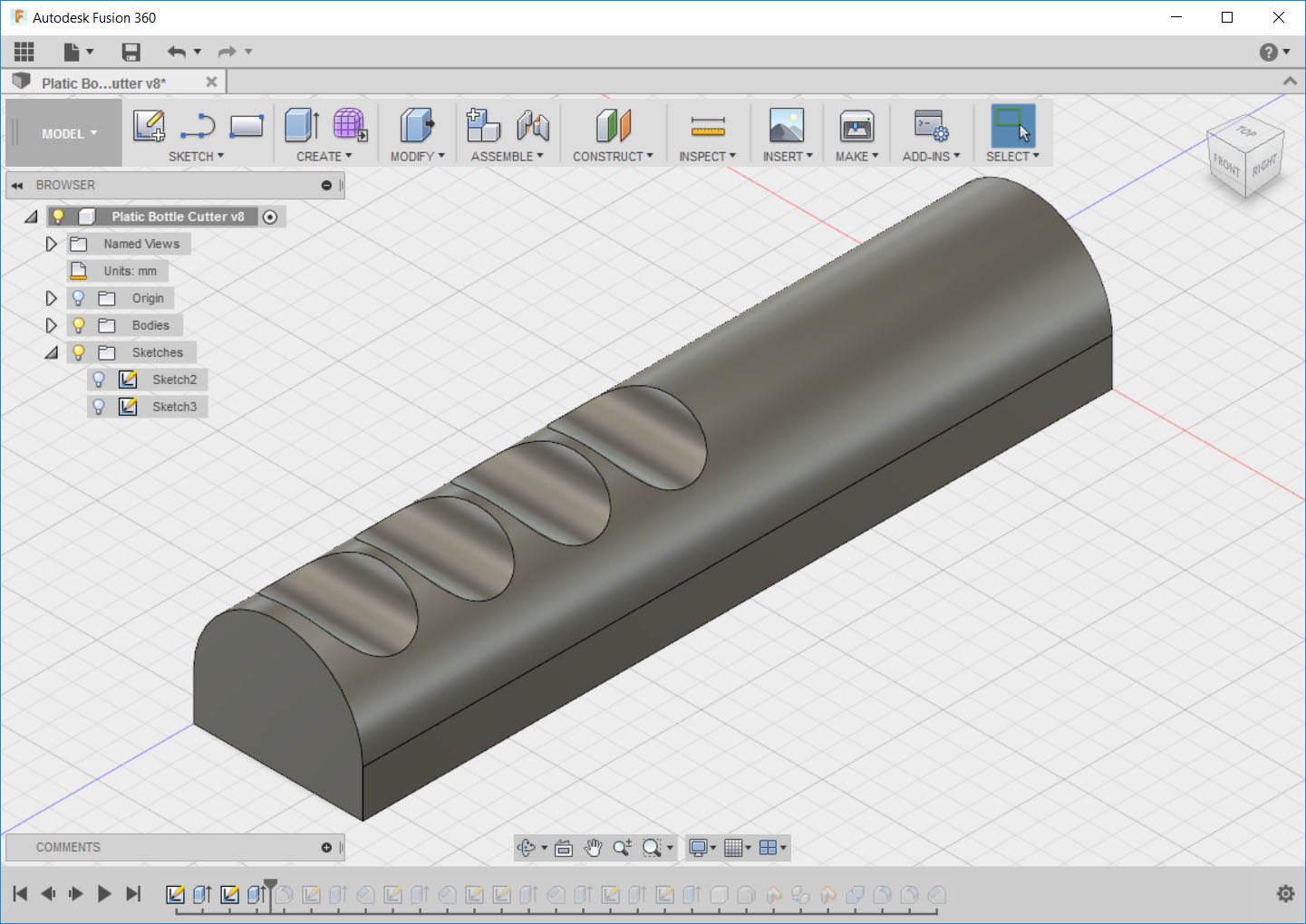
Task: Click the Save icon in the toolbar
Action: (x=131, y=52)
